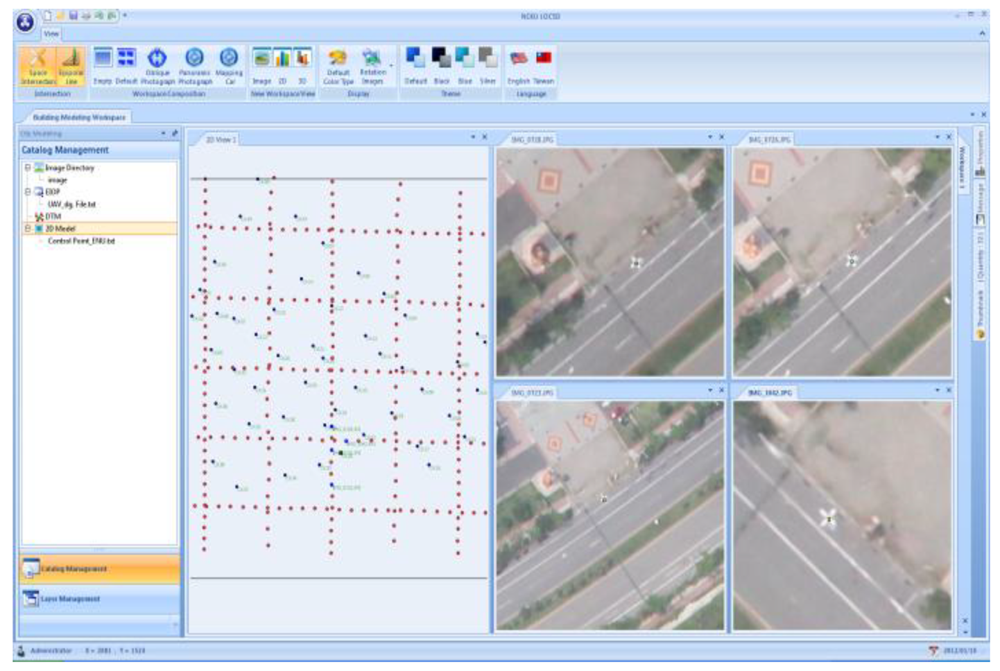This screenshot has height=671, width=1000.
Task: Pin the City Modeling side panel
Action: pyautogui.click(x=175, y=132)
